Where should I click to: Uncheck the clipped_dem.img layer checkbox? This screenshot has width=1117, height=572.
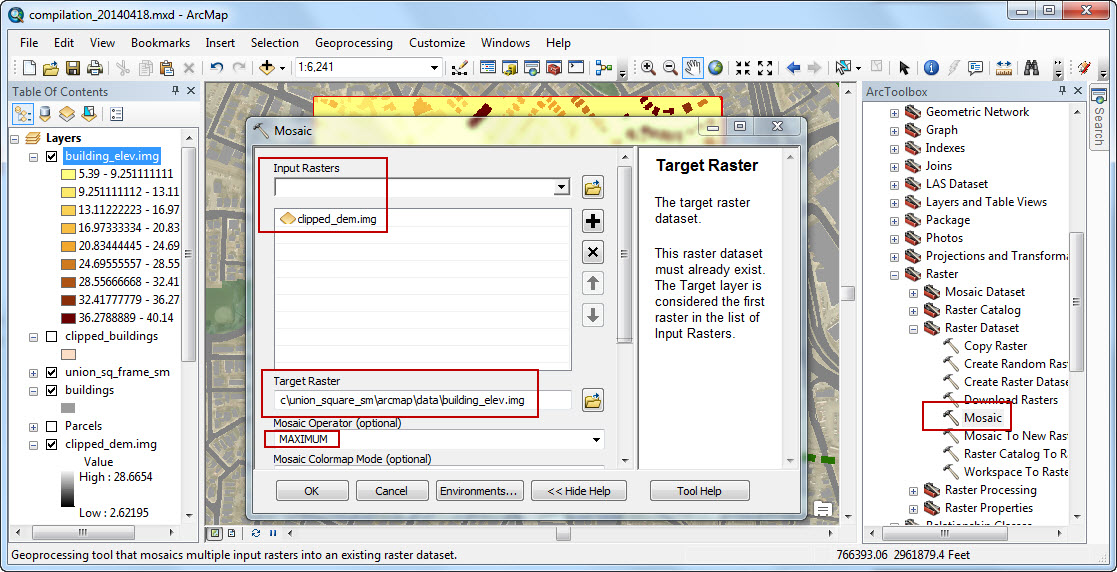click(51, 444)
